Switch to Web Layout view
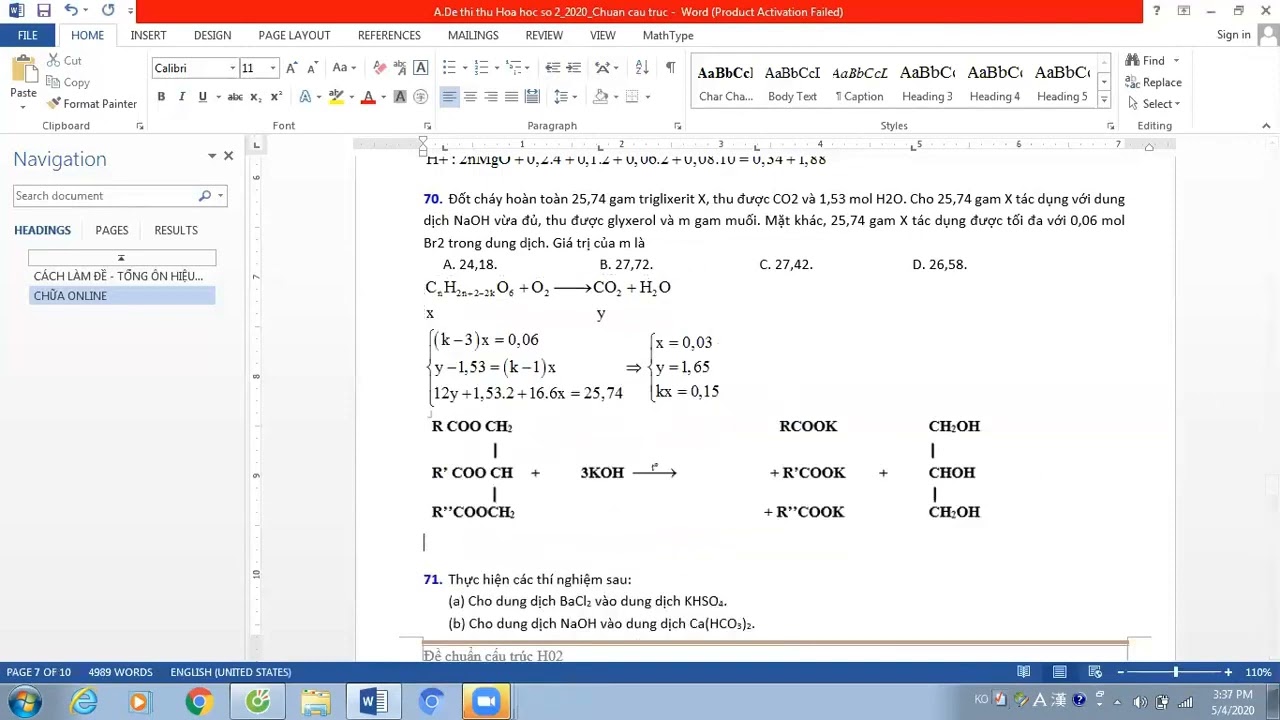Viewport: 1280px width, 720px height. [x=1094, y=672]
